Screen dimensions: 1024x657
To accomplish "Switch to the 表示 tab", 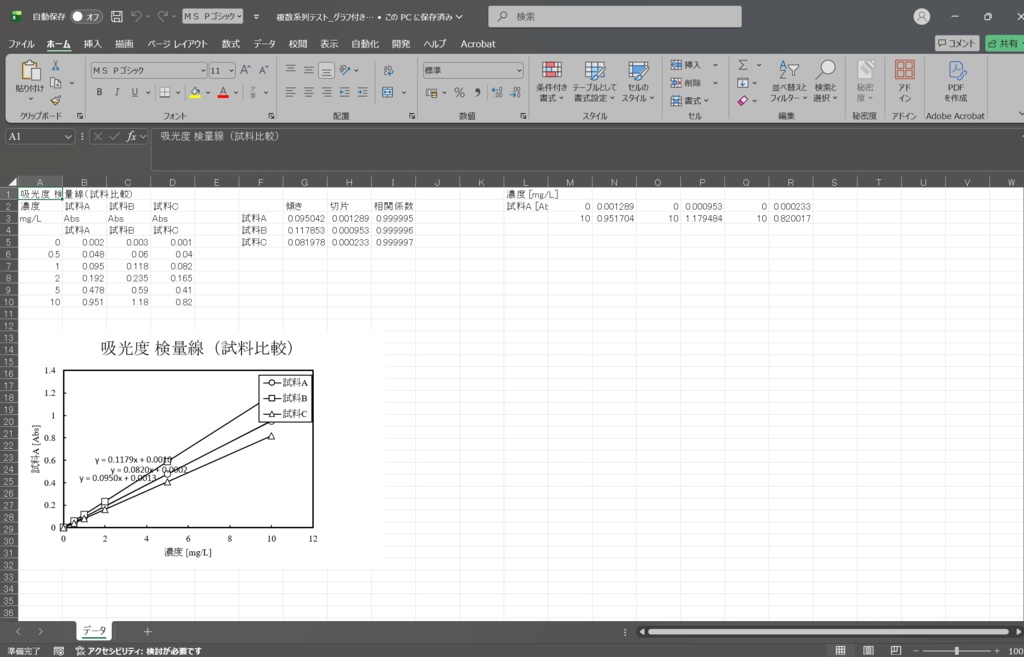I will pyautogui.click(x=329, y=44).
